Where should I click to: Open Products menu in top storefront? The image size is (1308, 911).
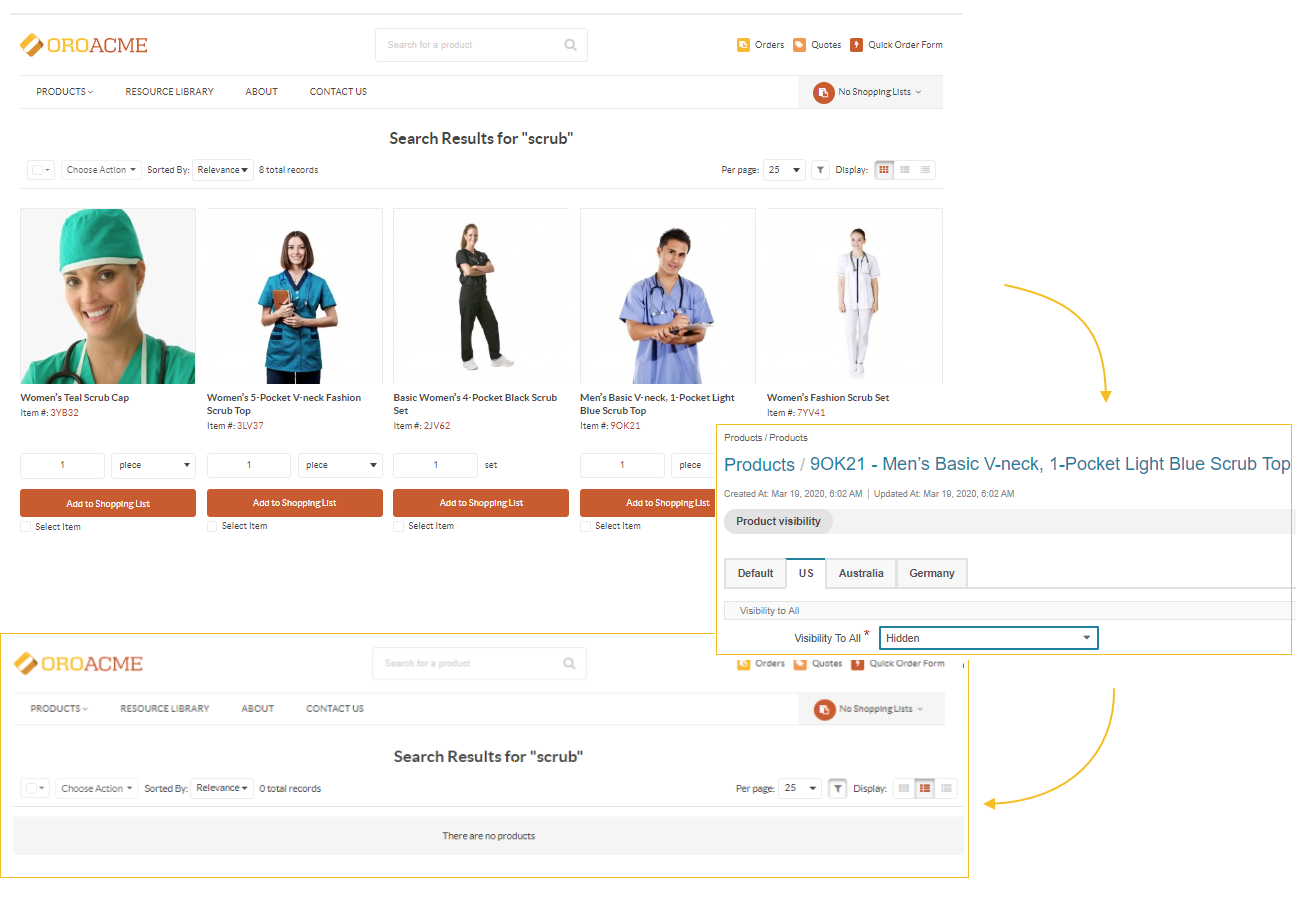pyautogui.click(x=65, y=92)
